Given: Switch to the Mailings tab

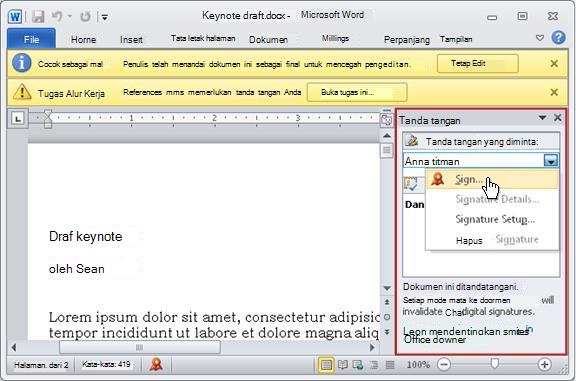Looking at the screenshot, I should 335,38.
